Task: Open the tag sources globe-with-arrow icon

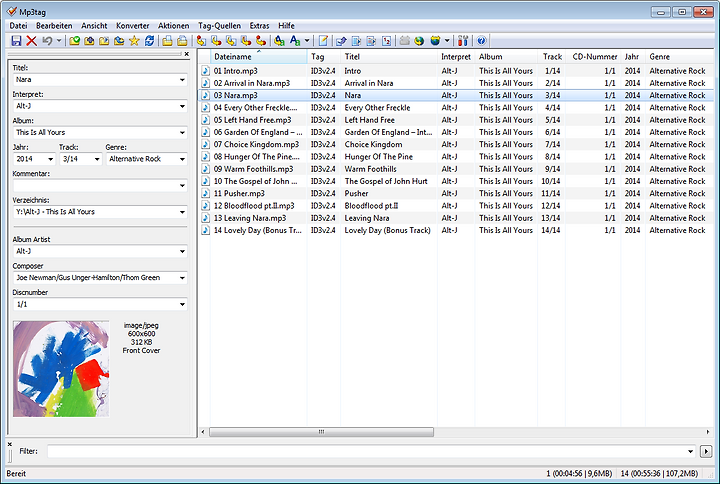Action: (x=435, y=41)
